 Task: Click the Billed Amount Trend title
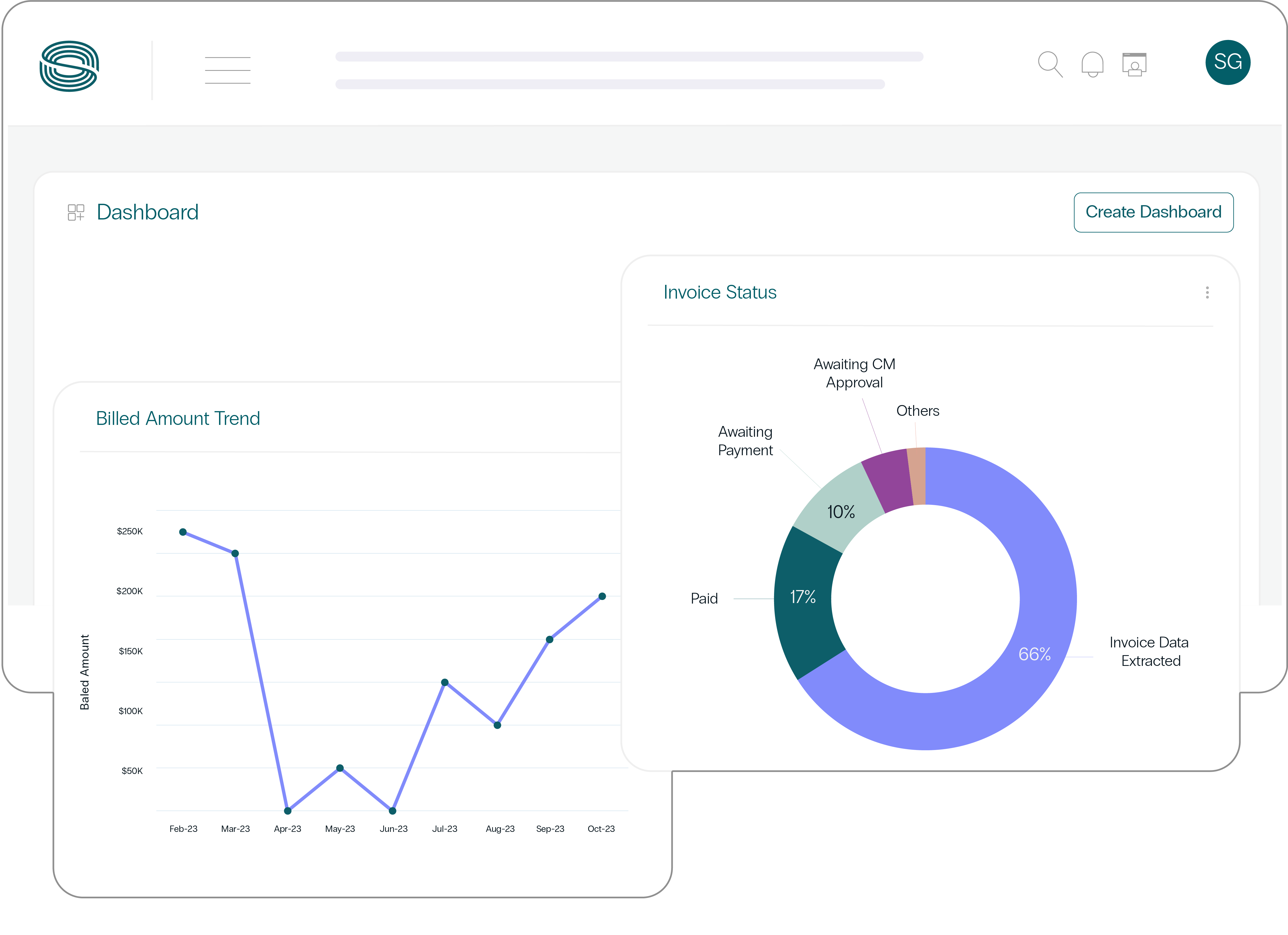pyautogui.click(x=178, y=418)
